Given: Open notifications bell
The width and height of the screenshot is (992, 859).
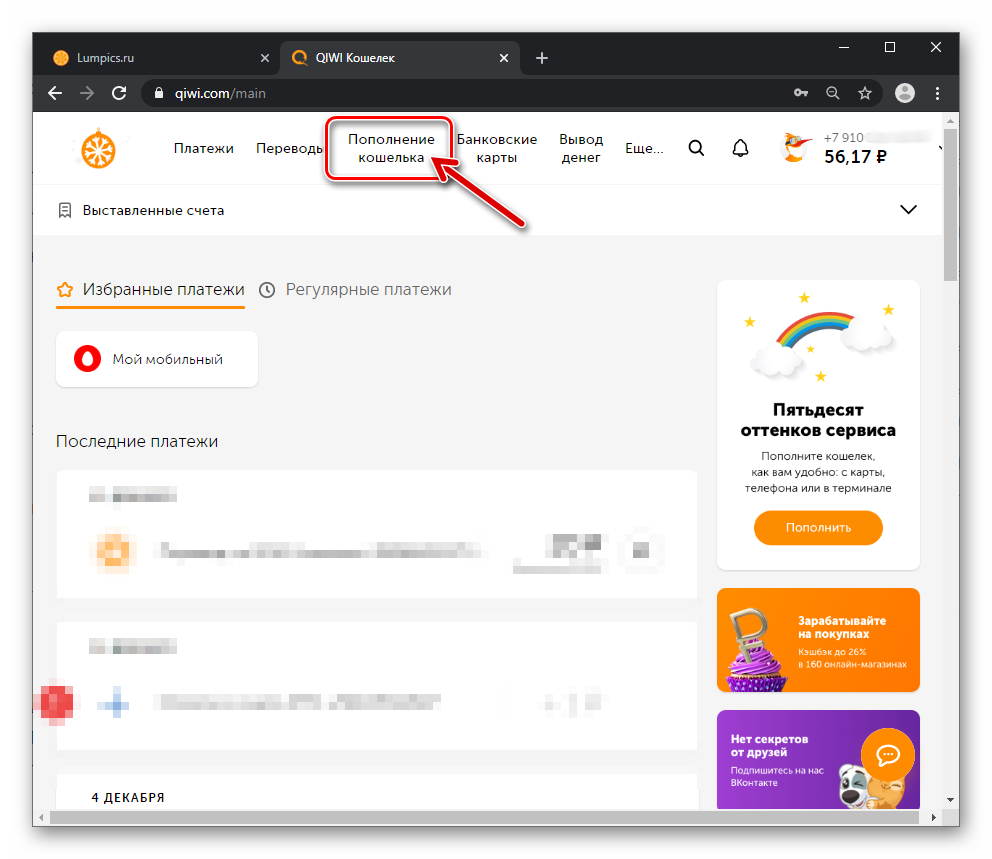Looking at the screenshot, I should pos(740,148).
